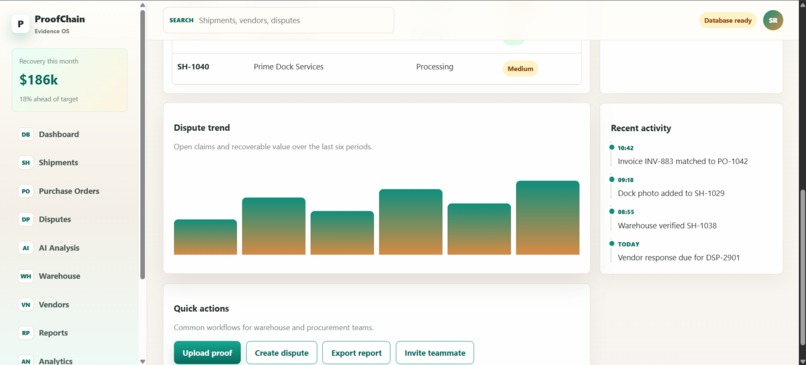Click the sidebar scroll down arrow
Screen dimensions: 806x365
[142, 361]
